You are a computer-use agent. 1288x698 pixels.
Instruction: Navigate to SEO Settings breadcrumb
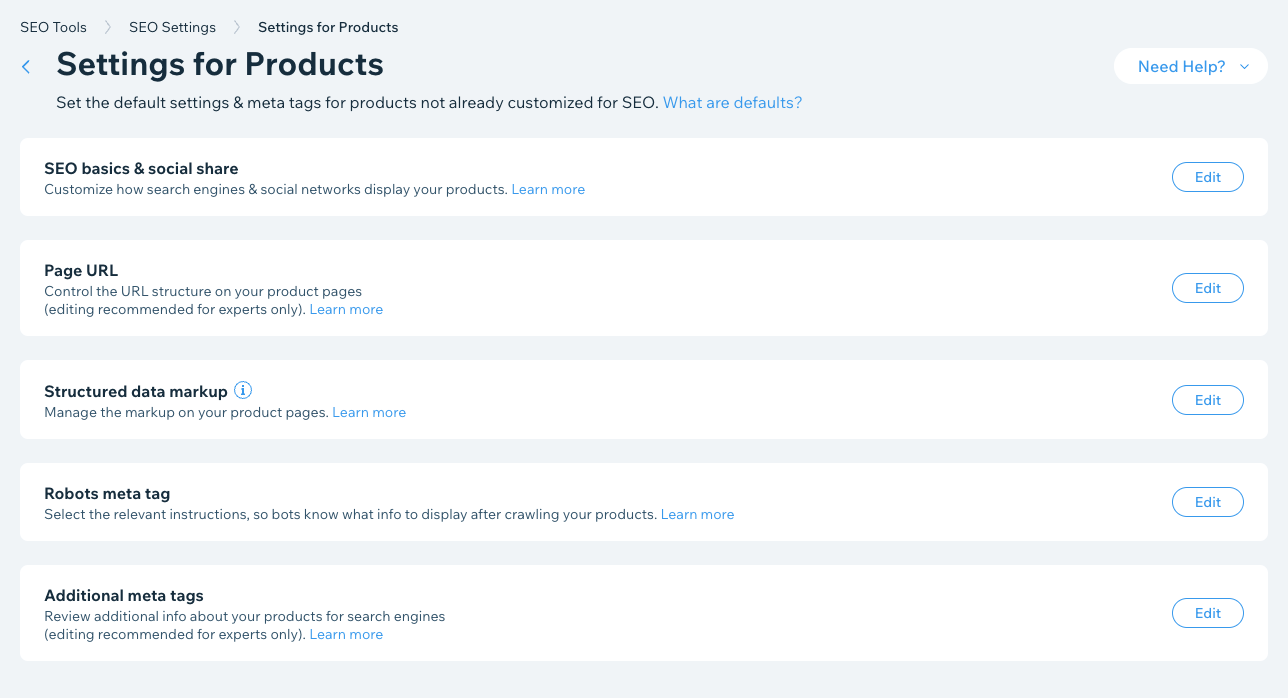point(172,27)
